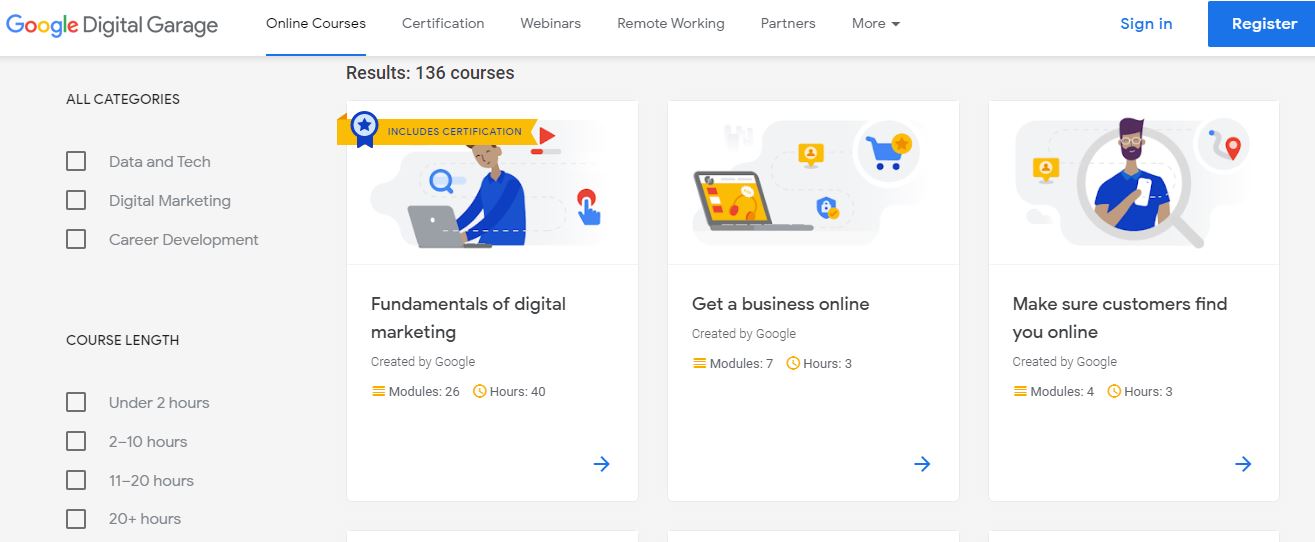This screenshot has width=1315, height=542.
Task: Click arrow icon on Fundamentals of digital marketing card
Action: pyautogui.click(x=601, y=464)
